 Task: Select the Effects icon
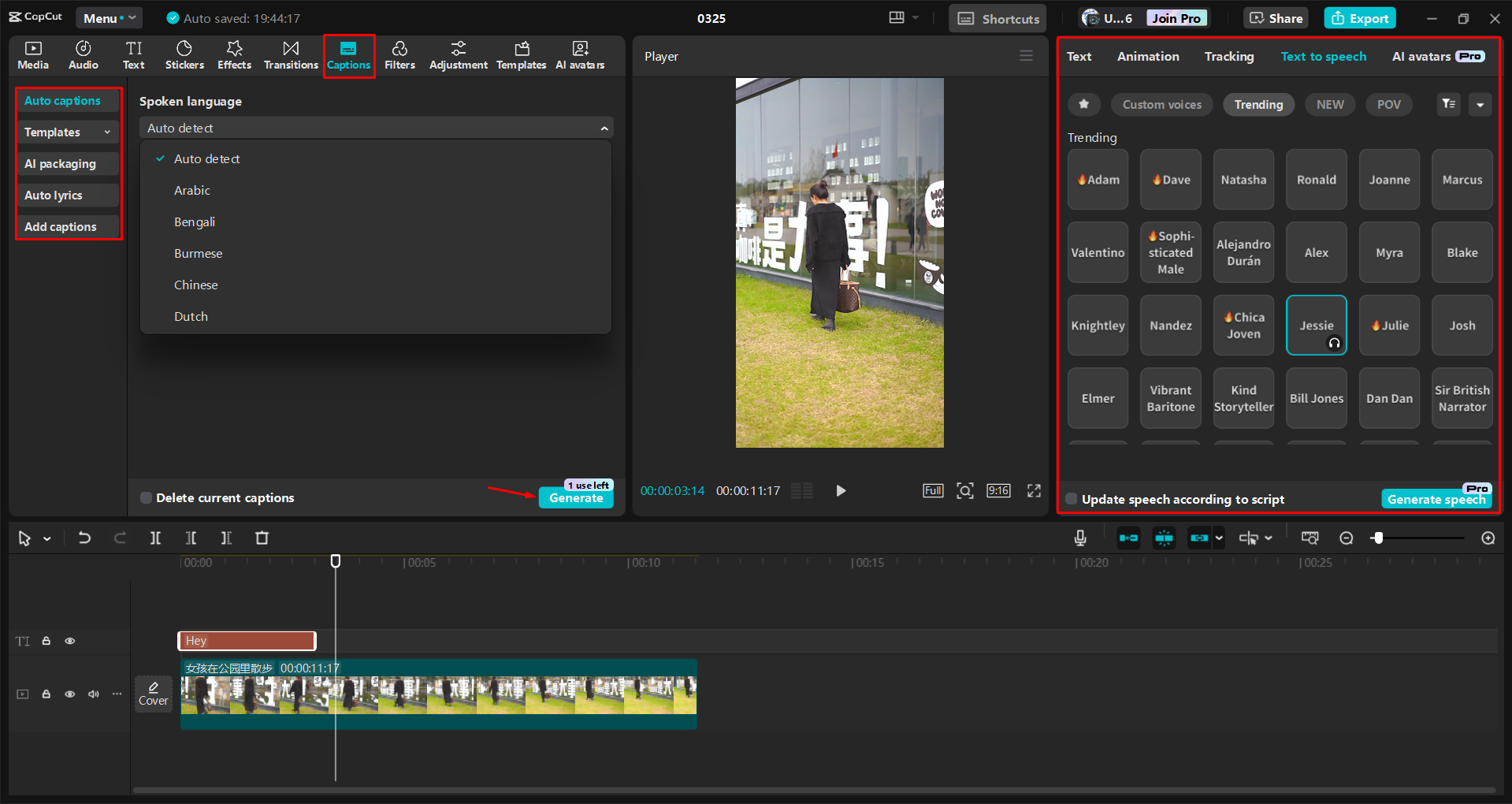[233, 54]
